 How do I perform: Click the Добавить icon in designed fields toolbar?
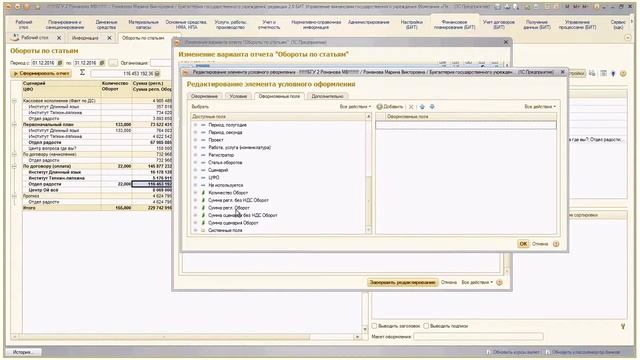pos(380,107)
